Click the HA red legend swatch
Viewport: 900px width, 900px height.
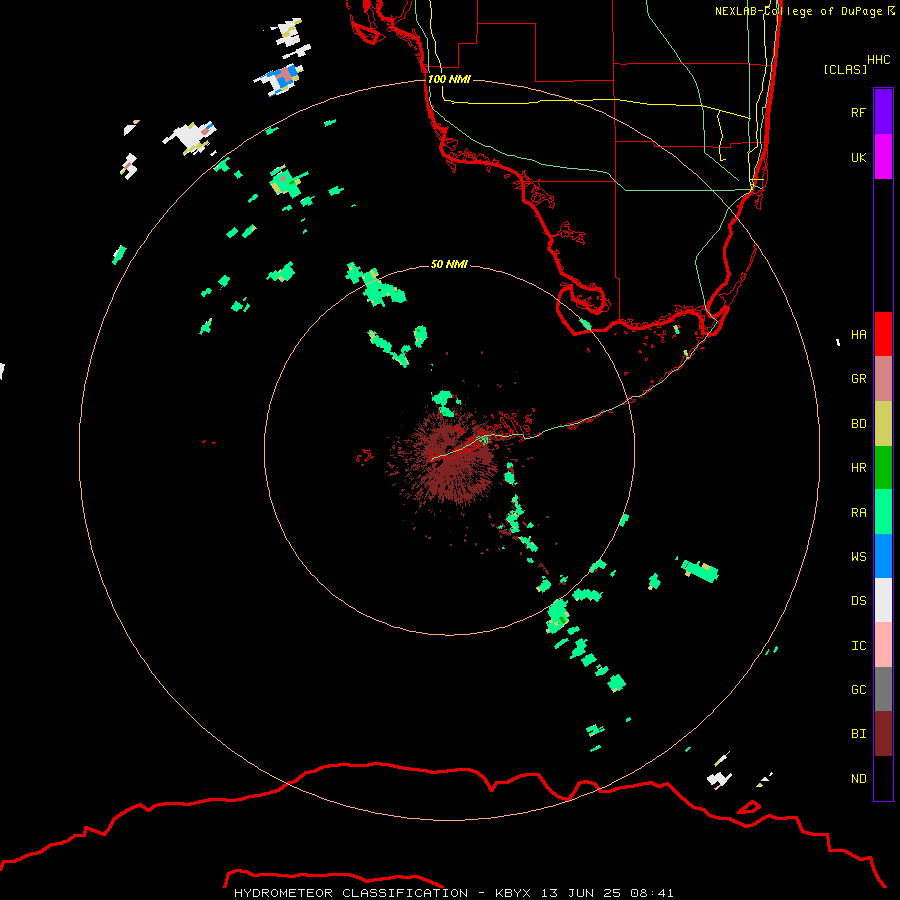(x=883, y=334)
